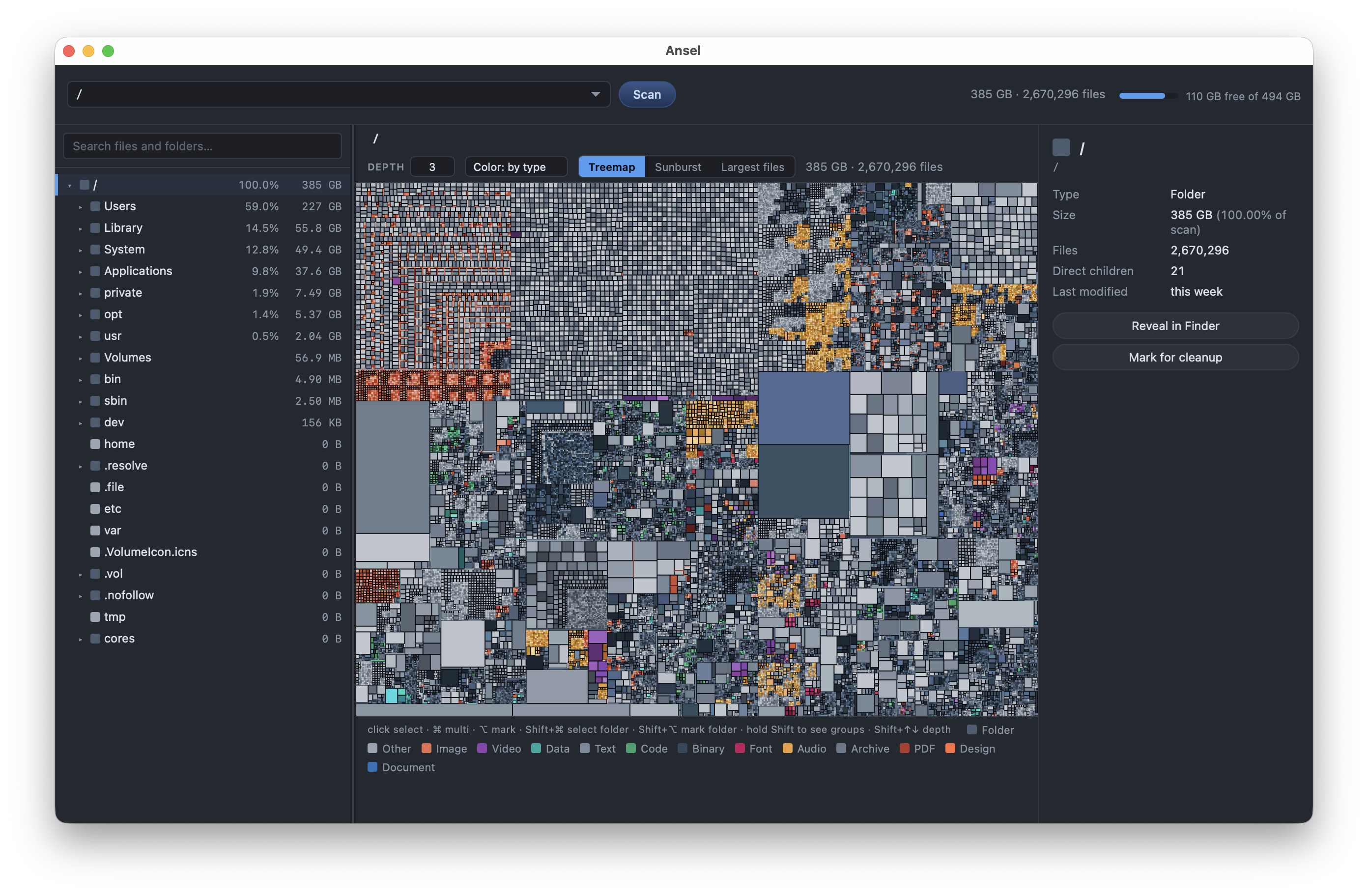Click the Image legend color swatch
The image size is (1368, 896).
pos(426,748)
